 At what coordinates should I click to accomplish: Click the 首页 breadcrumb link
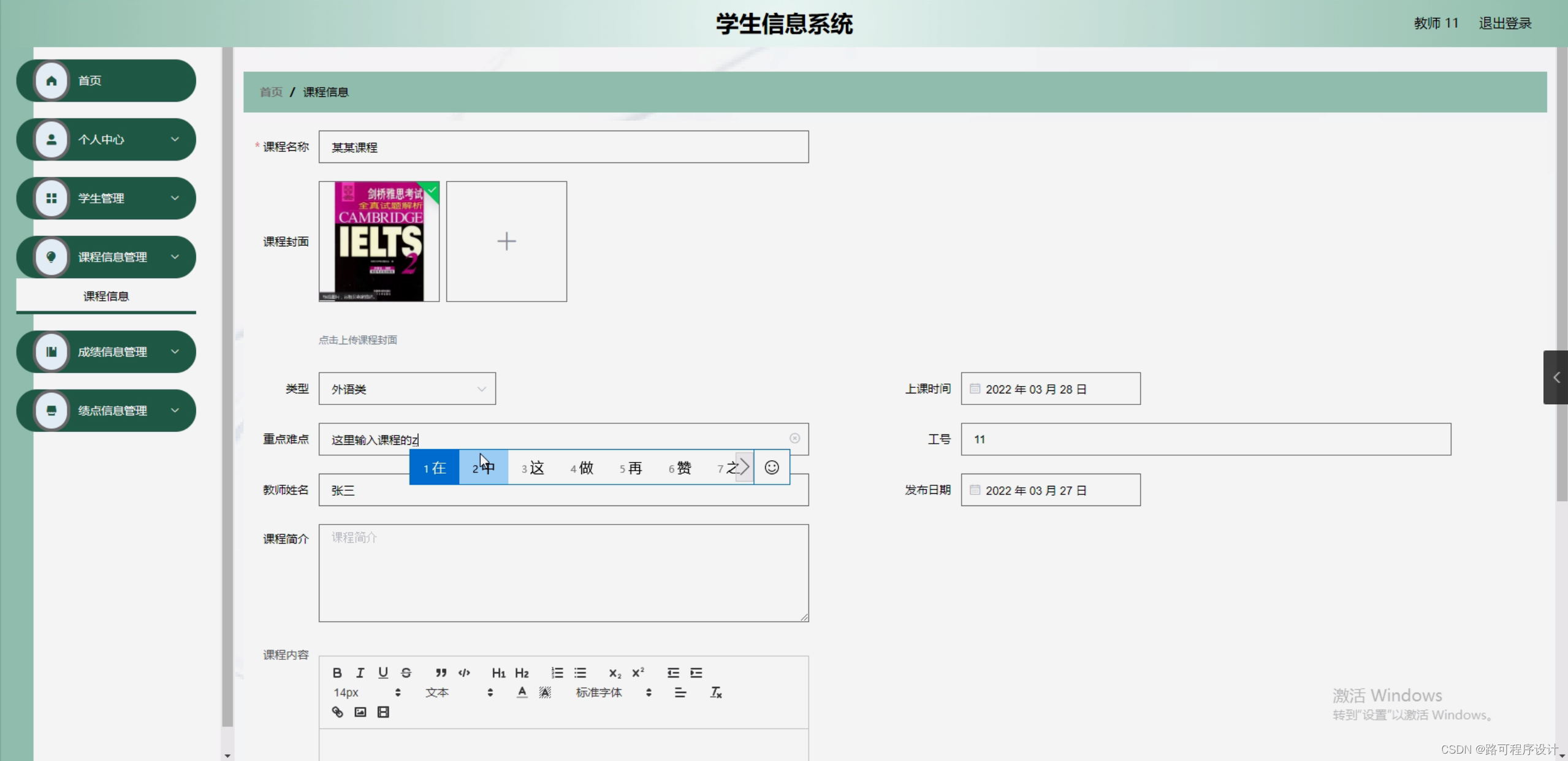pos(270,92)
